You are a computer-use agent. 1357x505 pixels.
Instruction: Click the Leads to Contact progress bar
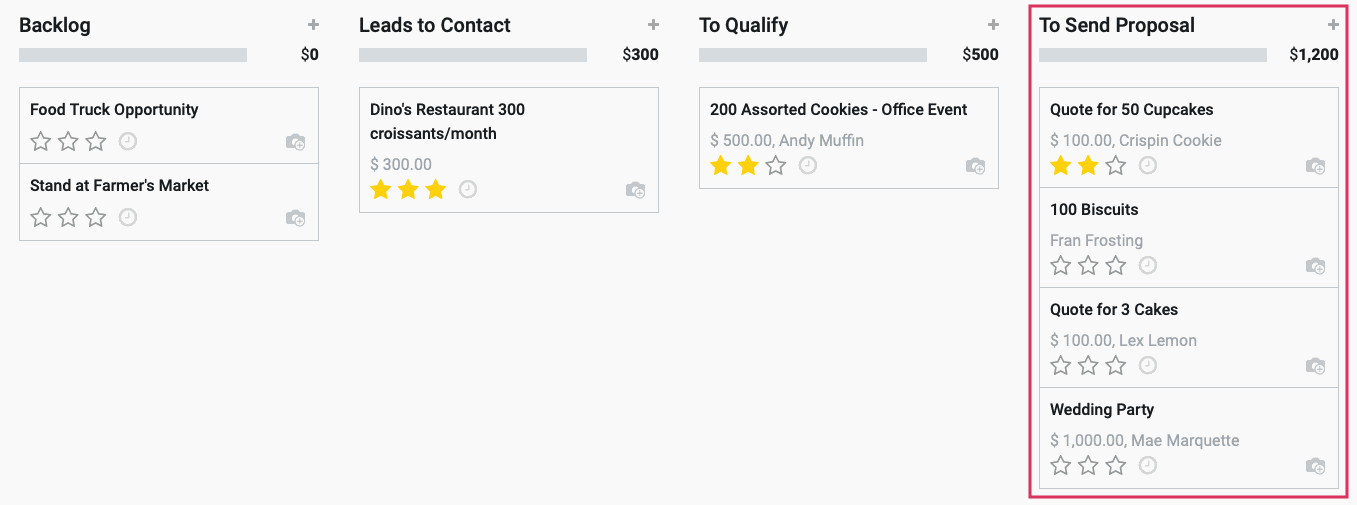pos(473,55)
